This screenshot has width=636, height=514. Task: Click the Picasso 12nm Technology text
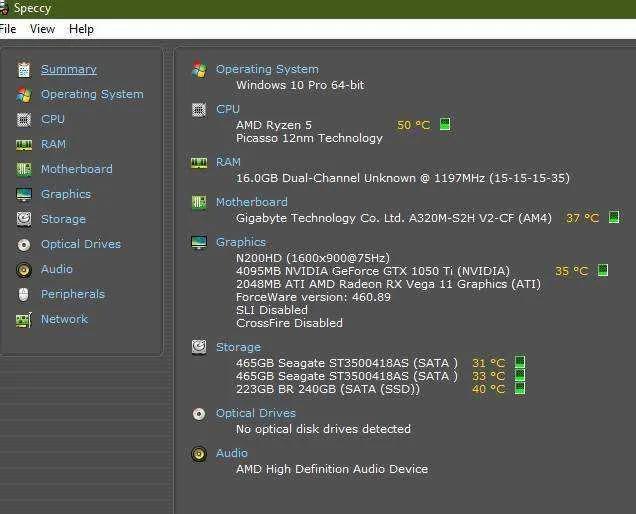click(309, 138)
